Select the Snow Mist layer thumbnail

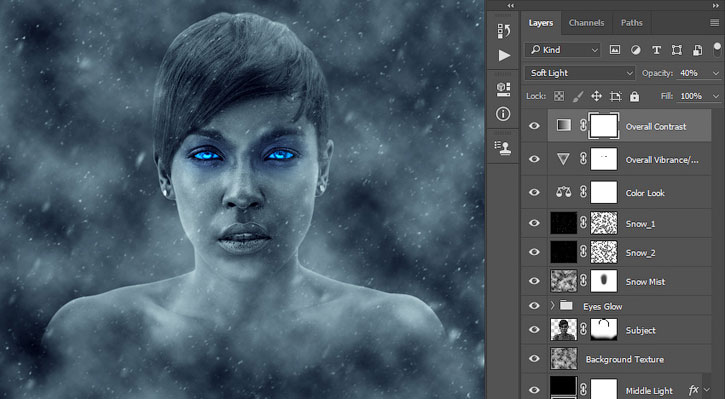click(x=564, y=281)
